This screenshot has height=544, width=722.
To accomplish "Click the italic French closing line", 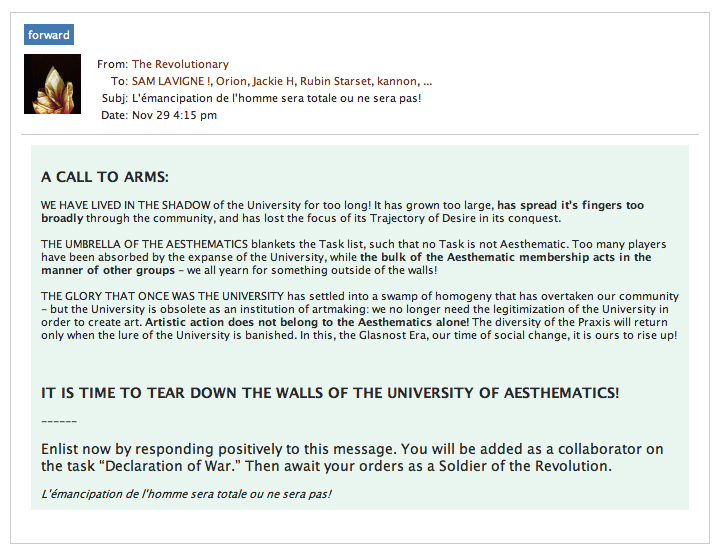I will (186, 494).
